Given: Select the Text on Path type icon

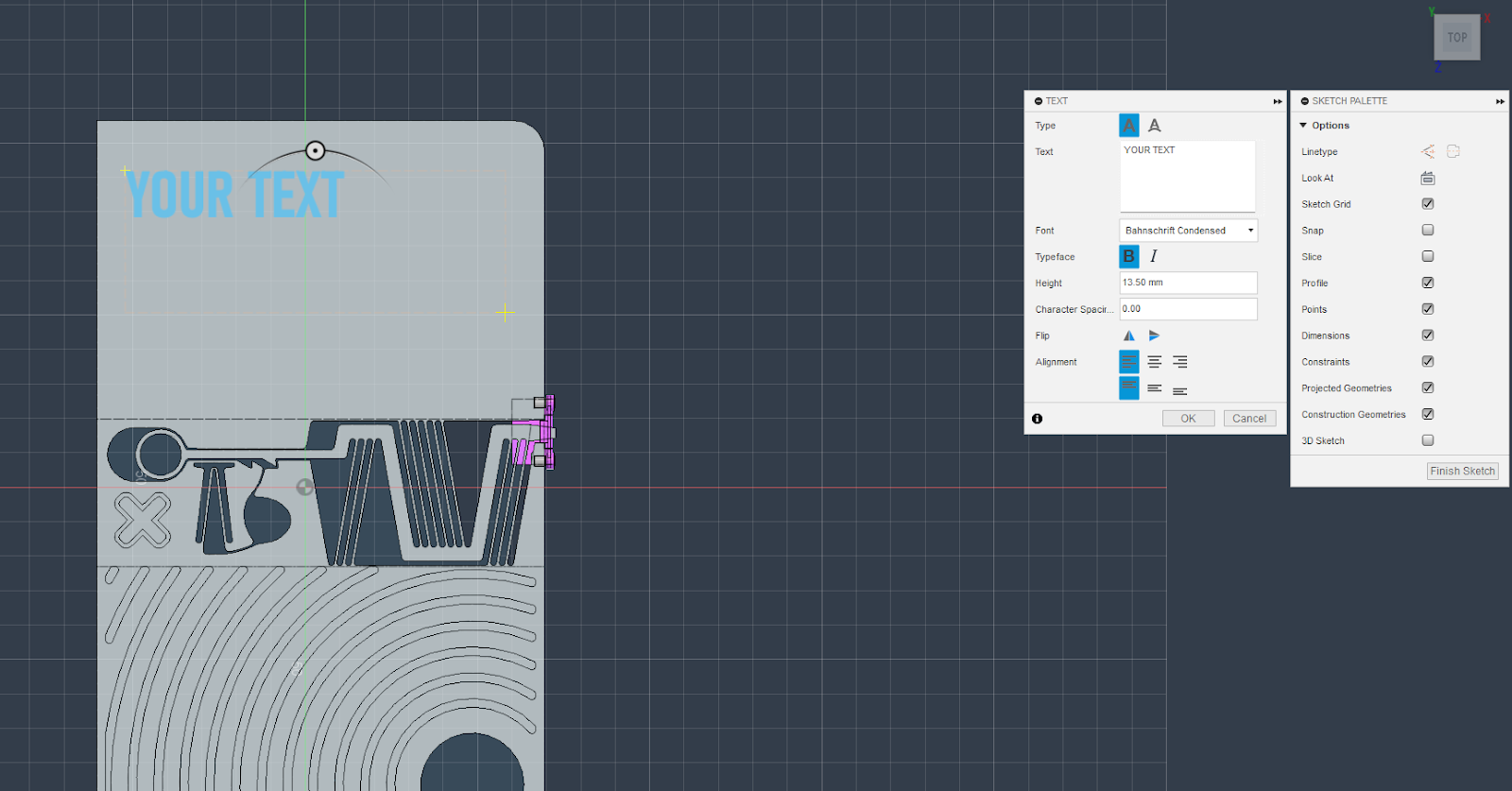Looking at the screenshot, I should point(1154,125).
